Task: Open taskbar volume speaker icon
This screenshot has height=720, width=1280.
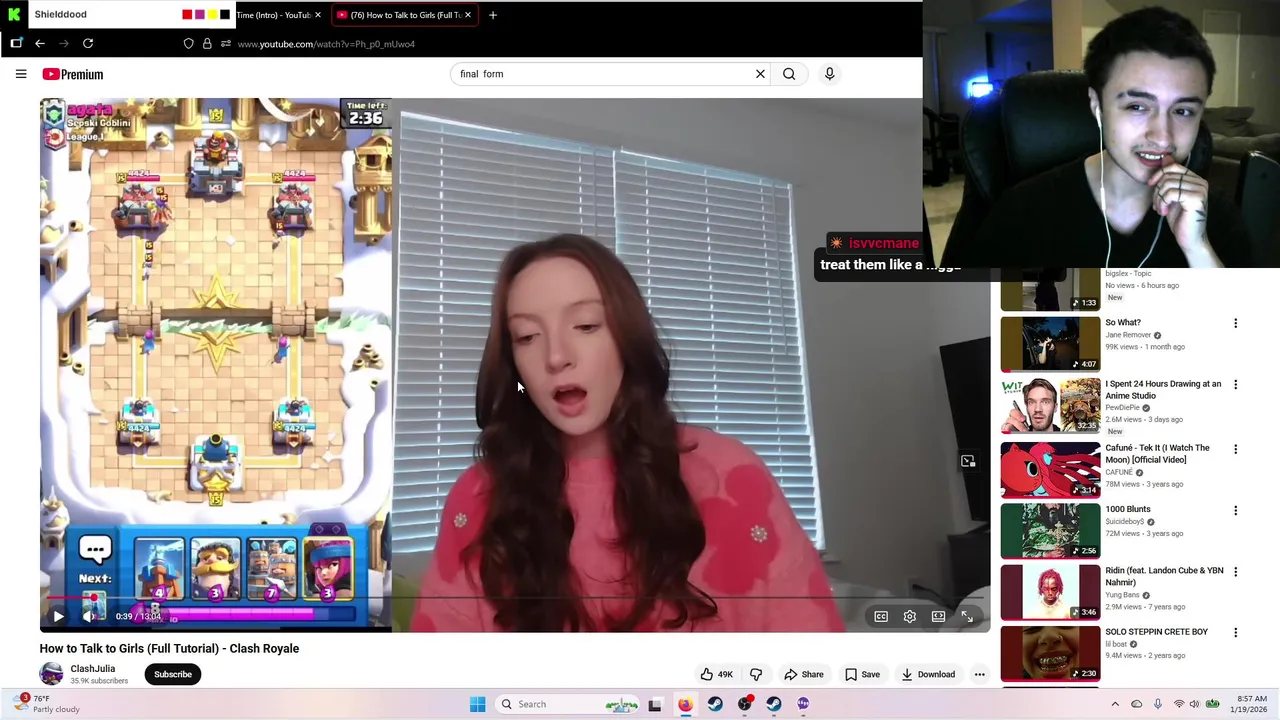Action: tap(1195, 704)
